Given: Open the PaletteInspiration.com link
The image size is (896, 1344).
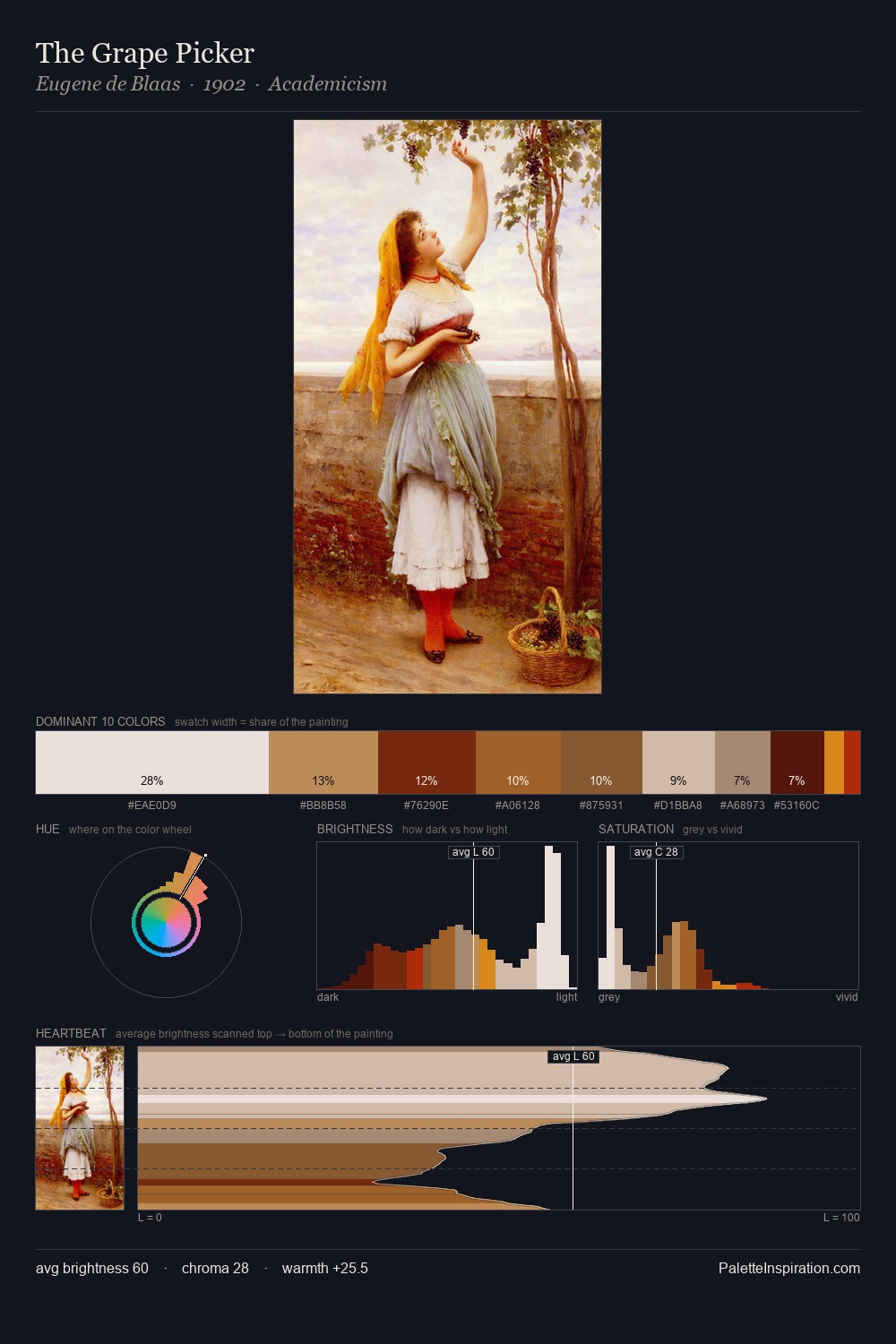Looking at the screenshot, I should pyautogui.click(x=789, y=1268).
